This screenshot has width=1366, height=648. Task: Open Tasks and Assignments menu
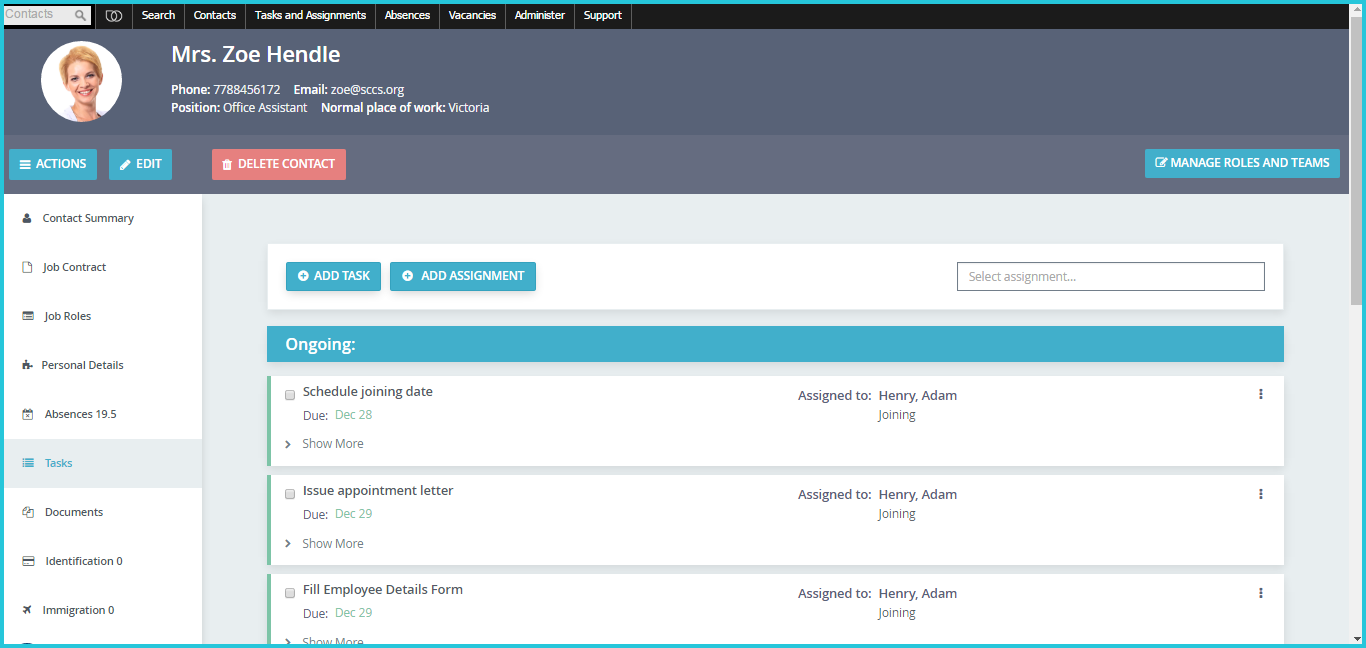coord(310,15)
